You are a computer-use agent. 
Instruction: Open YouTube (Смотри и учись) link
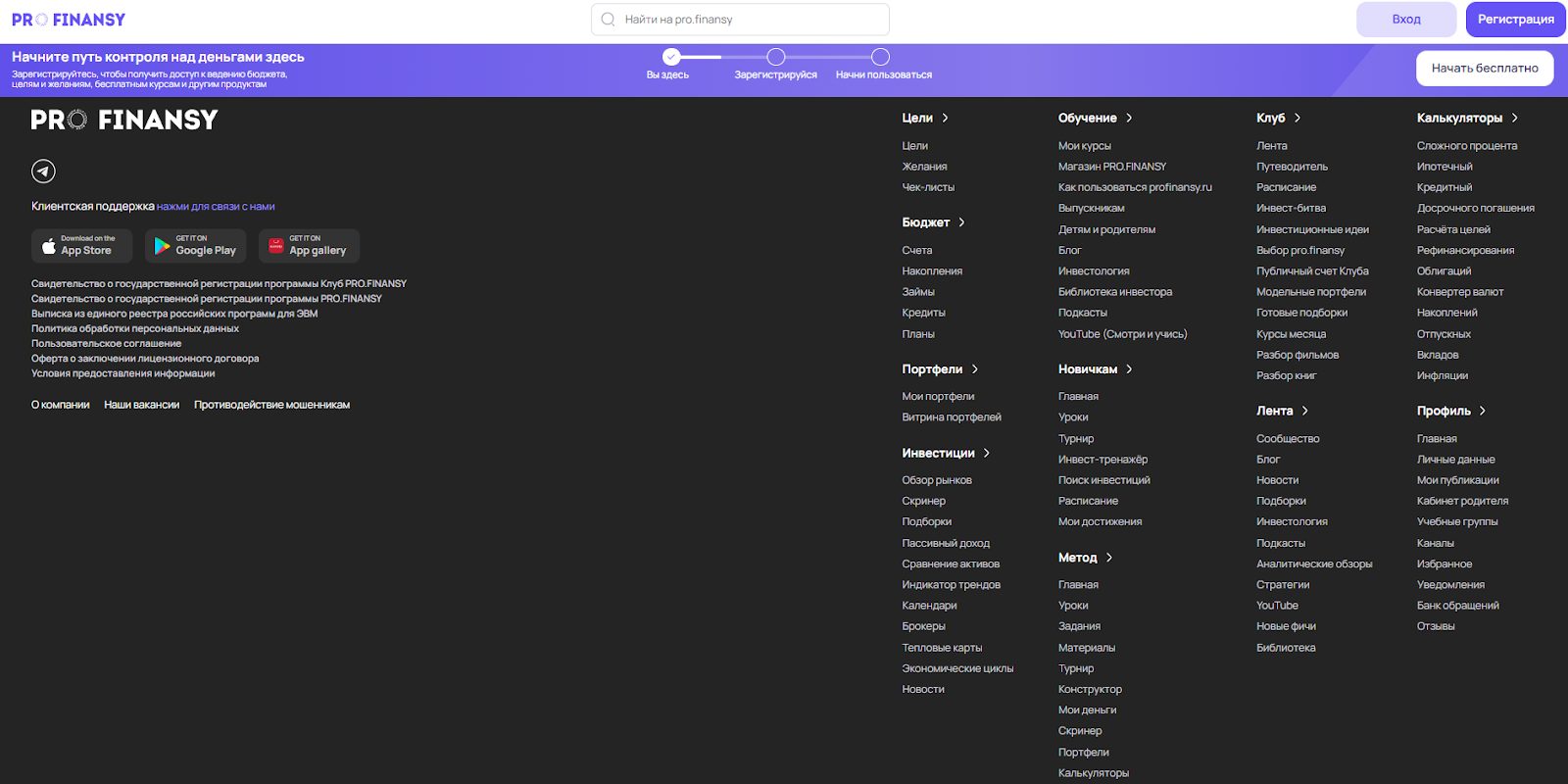[1122, 334]
